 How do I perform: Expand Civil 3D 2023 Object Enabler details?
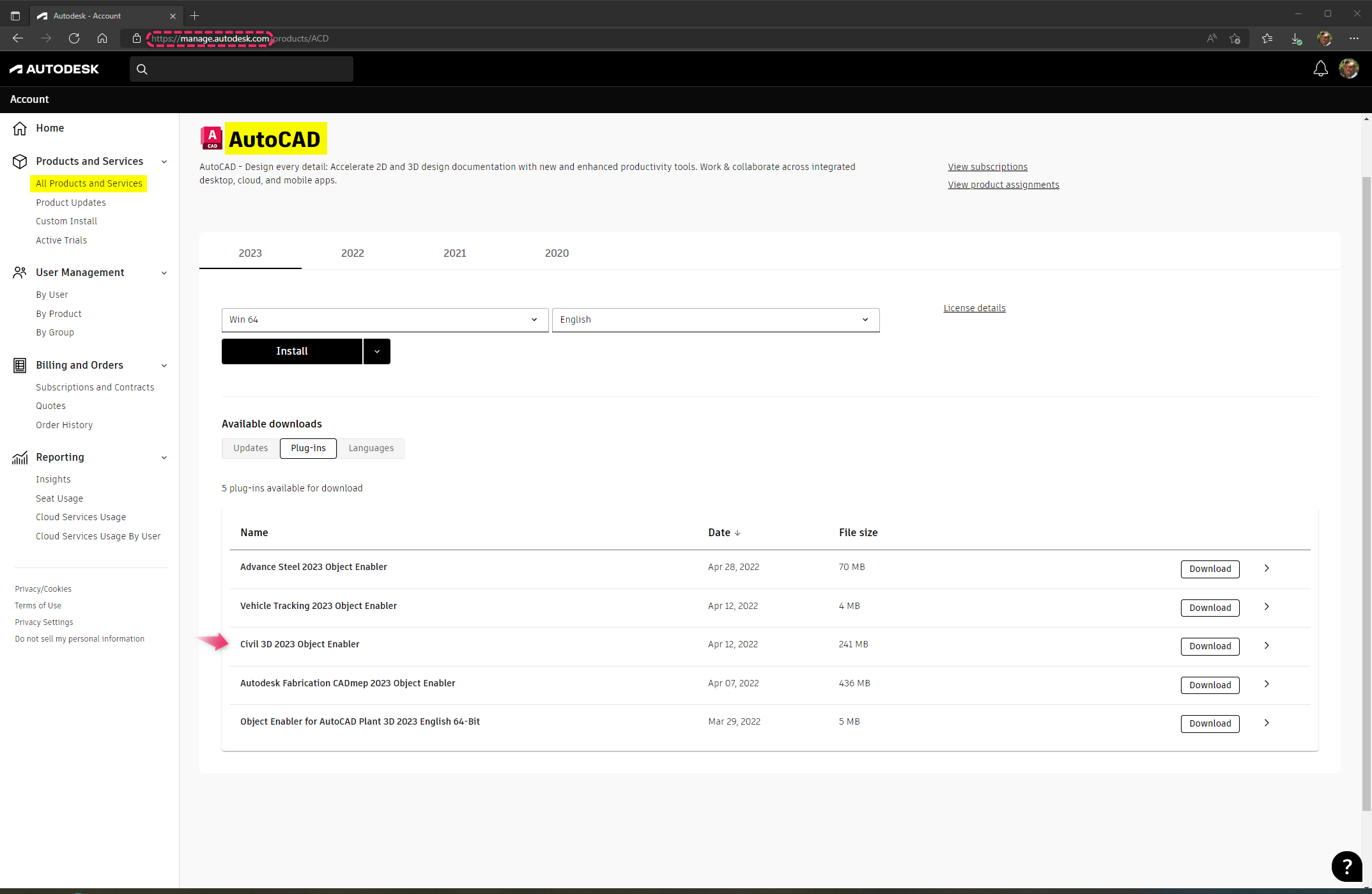tap(1267, 645)
